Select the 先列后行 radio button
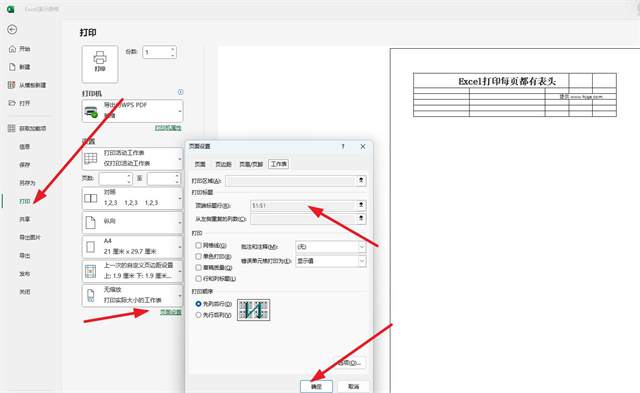The width and height of the screenshot is (640, 393). 198,304
